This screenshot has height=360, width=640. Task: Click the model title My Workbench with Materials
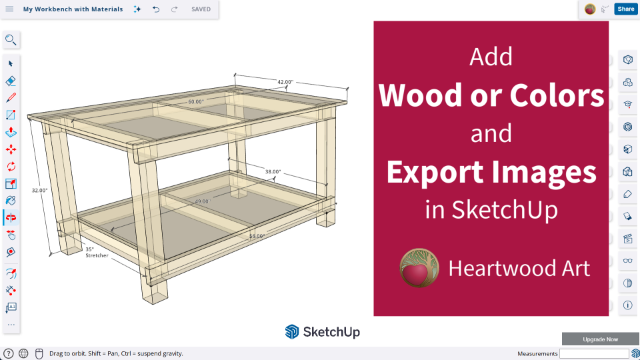[73, 9]
